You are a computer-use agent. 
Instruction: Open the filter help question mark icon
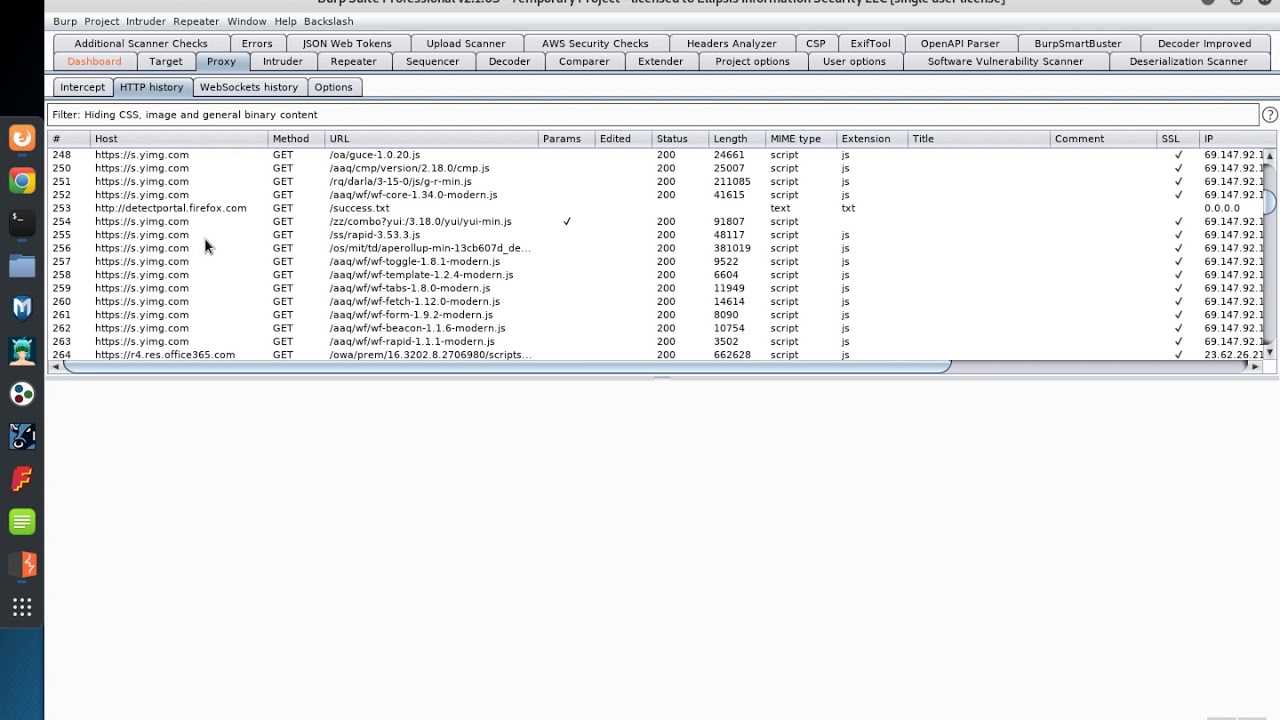tap(1270, 115)
